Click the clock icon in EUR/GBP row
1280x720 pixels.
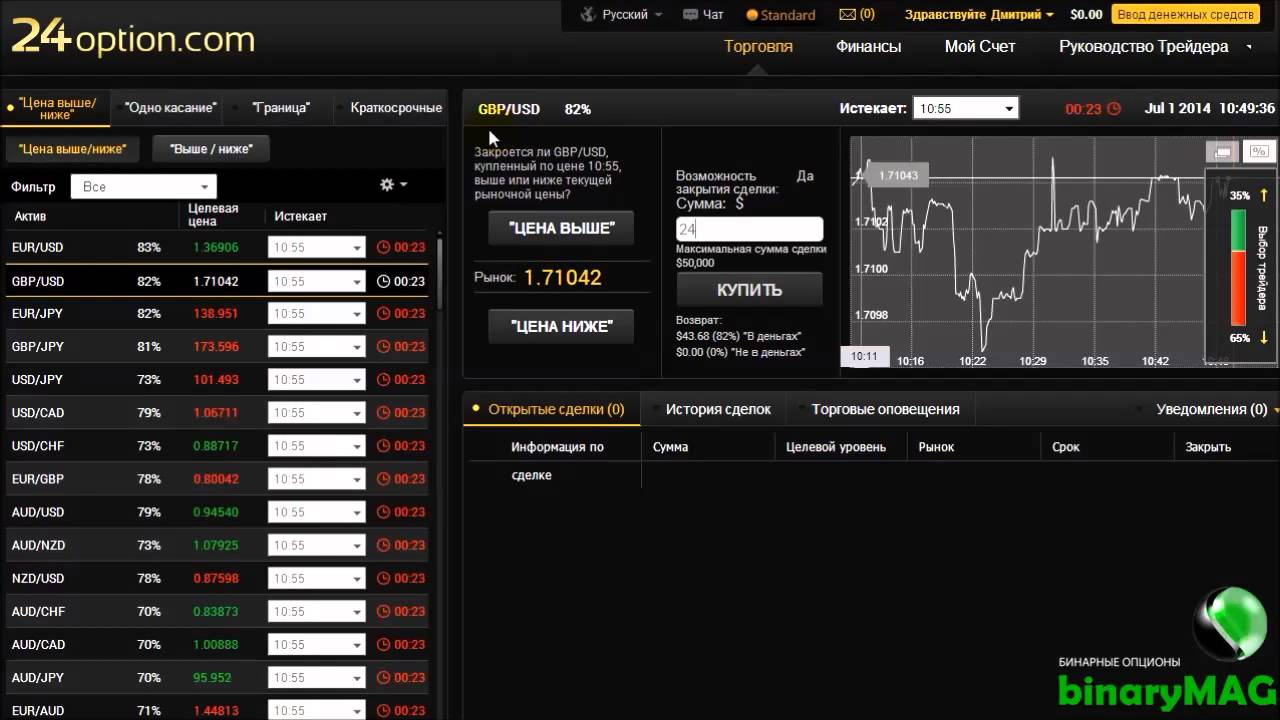coord(384,479)
